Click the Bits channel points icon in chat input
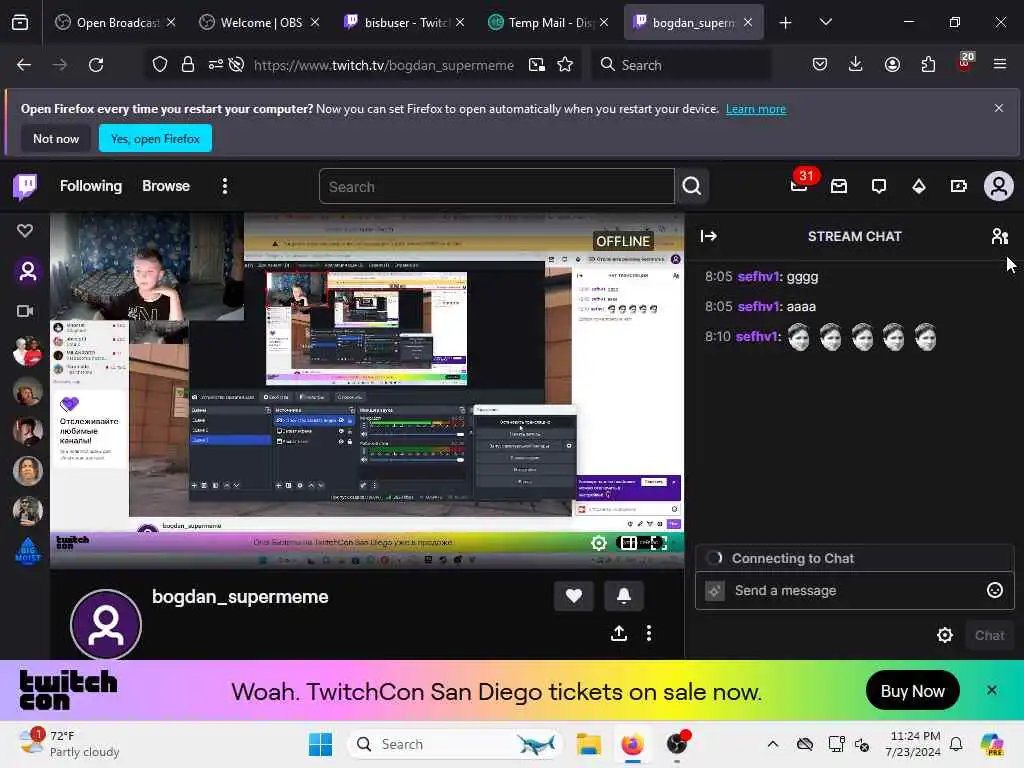Viewport: 1024px width, 768px height. (714, 590)
